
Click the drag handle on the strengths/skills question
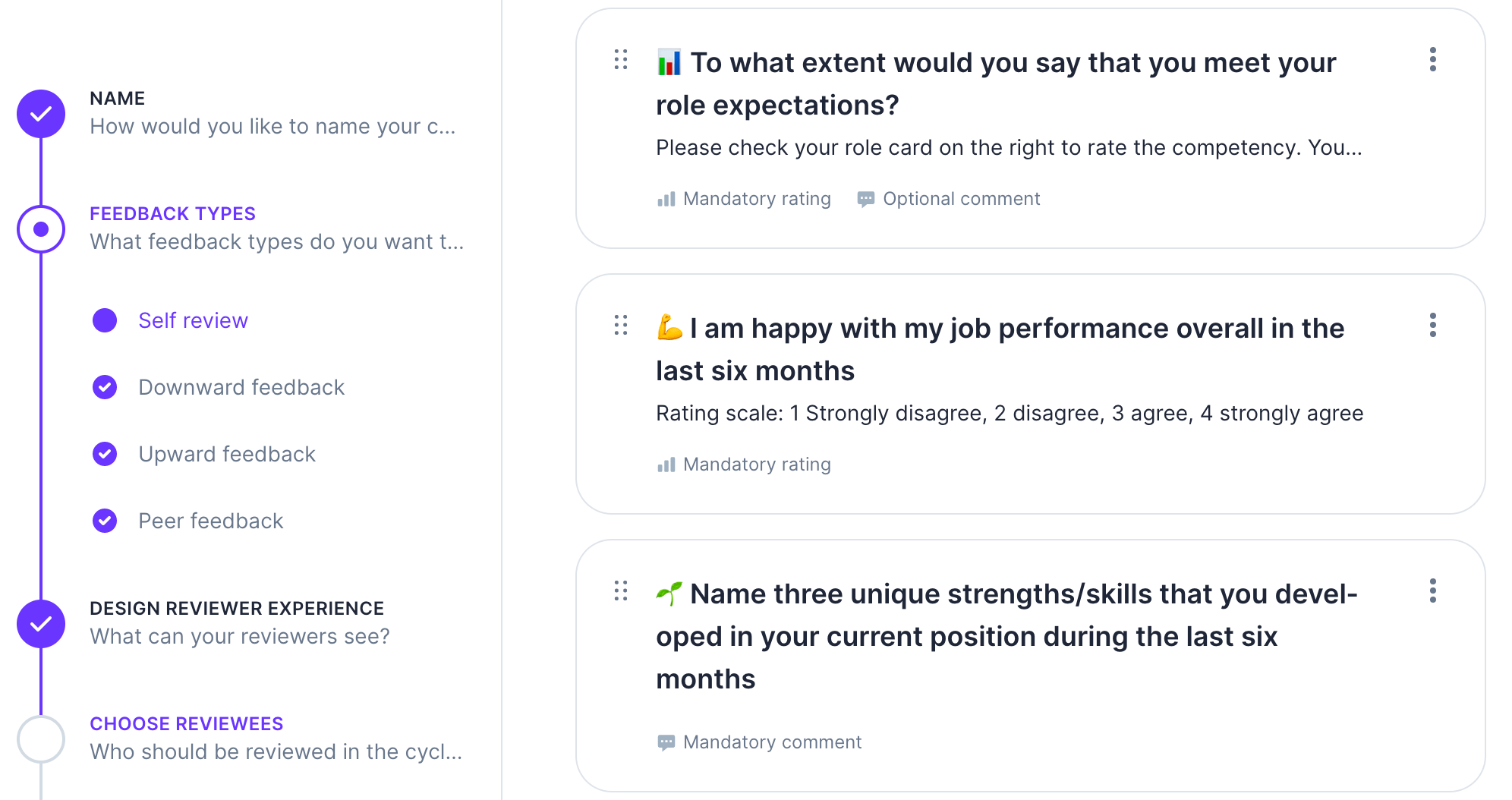point(621,590)
